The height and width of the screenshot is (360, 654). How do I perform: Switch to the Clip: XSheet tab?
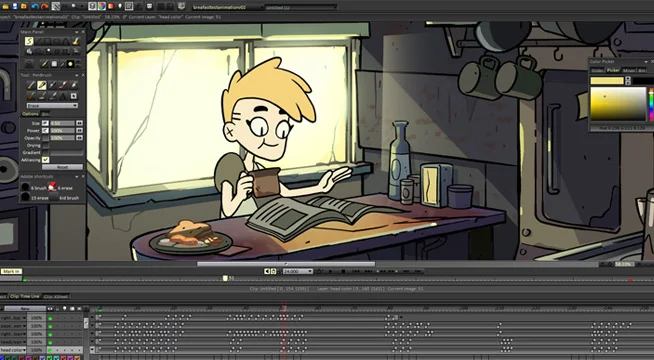point(55,297)
